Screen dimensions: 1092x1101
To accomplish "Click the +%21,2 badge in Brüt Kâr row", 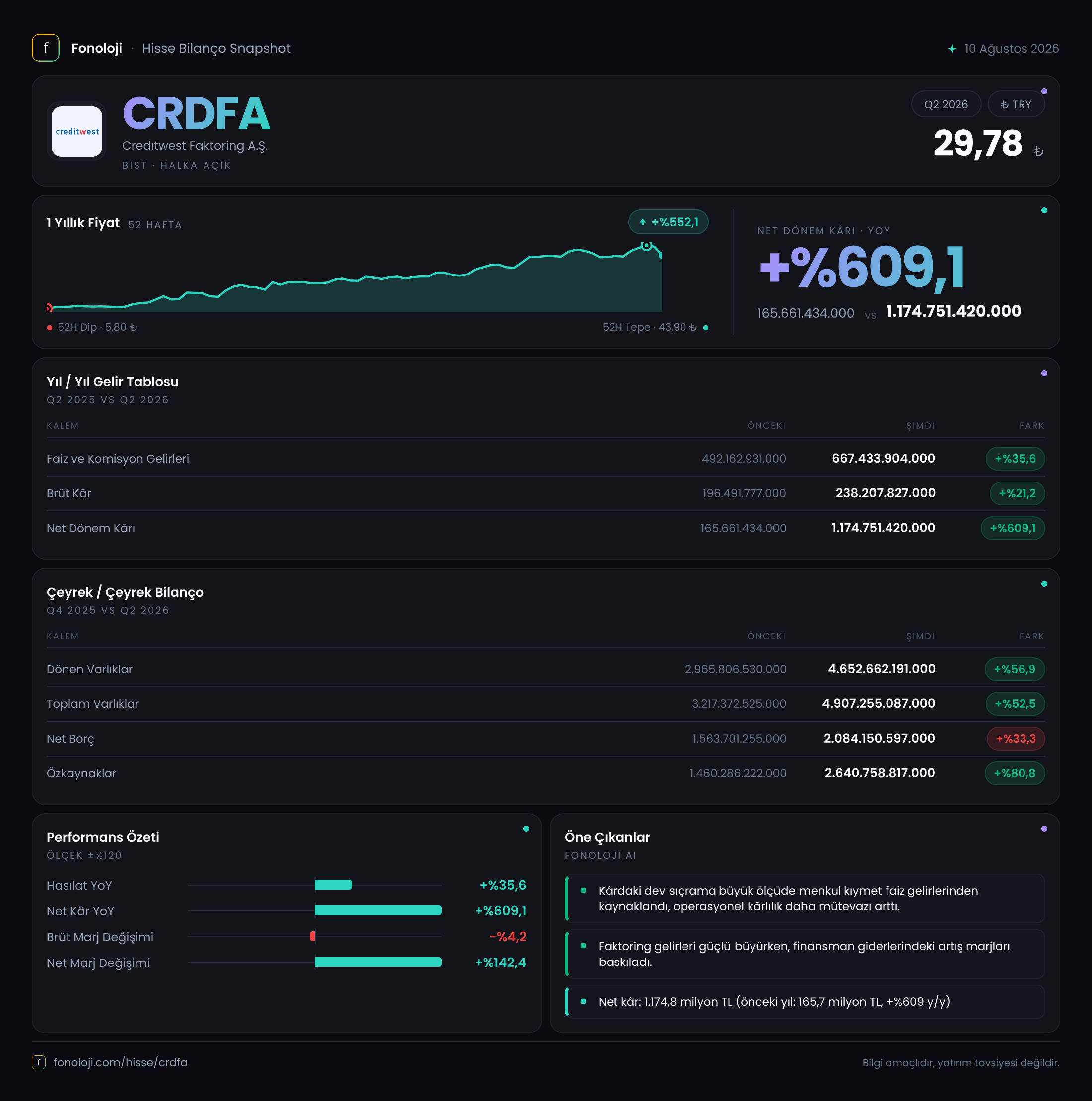I will (1018, 493).
